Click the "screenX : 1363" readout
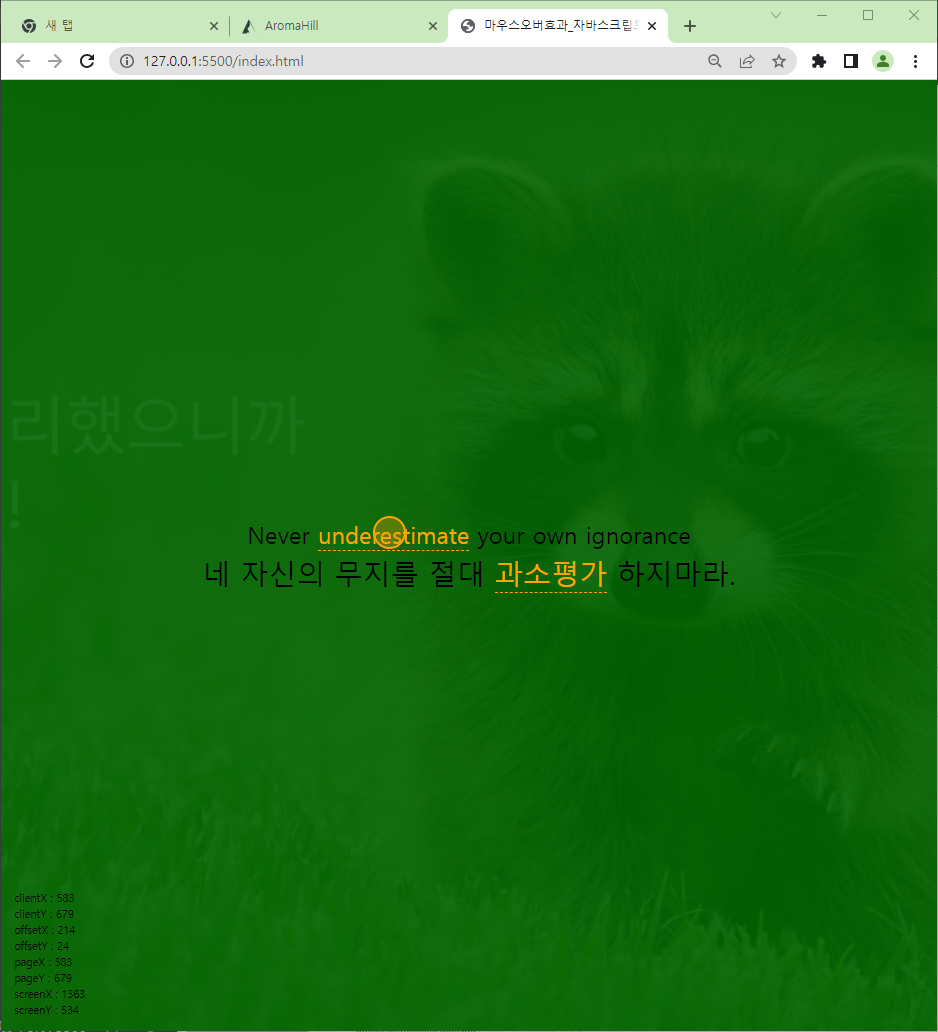 click(49, 994)
